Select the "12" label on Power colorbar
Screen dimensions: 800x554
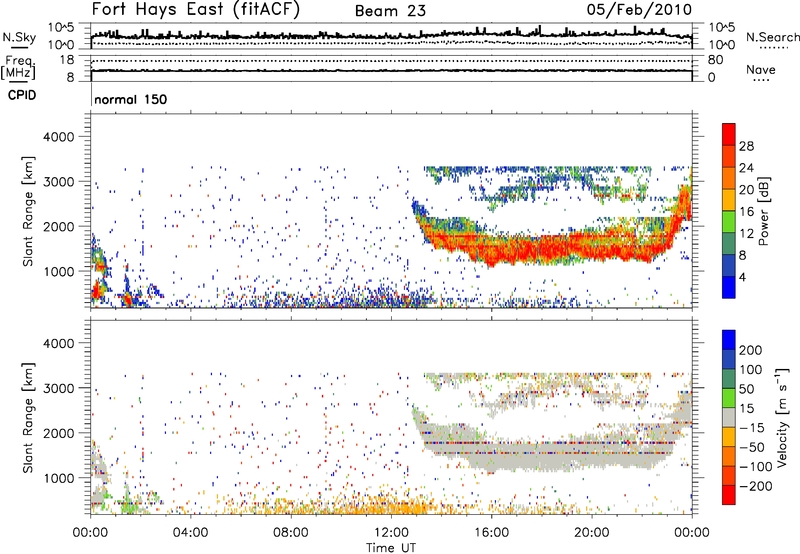click(746, 234)
